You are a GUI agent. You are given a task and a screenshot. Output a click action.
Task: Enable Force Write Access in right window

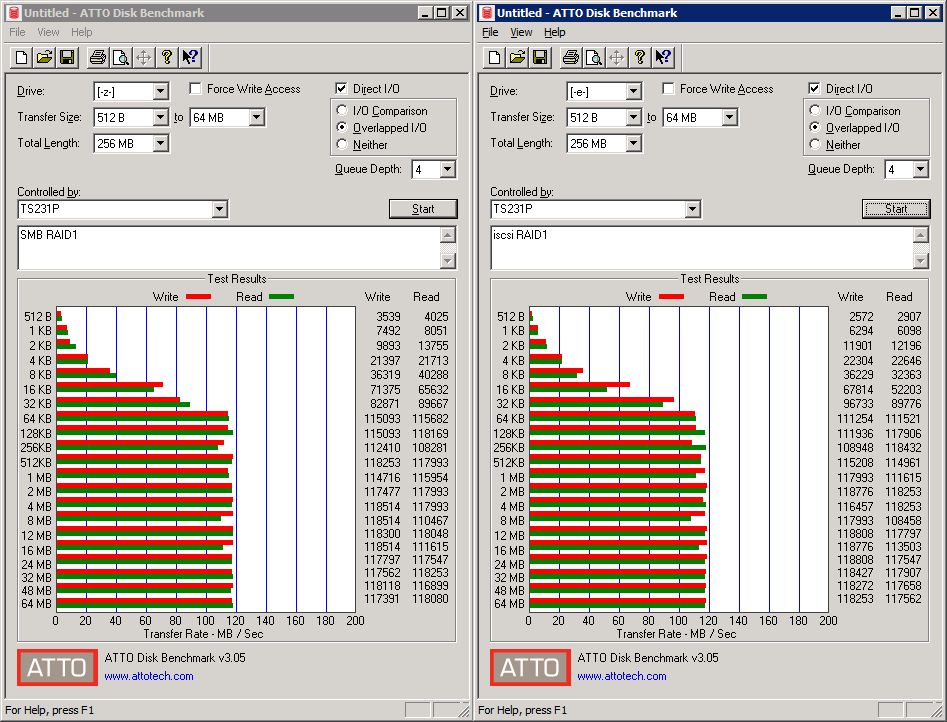coord(668,89)
